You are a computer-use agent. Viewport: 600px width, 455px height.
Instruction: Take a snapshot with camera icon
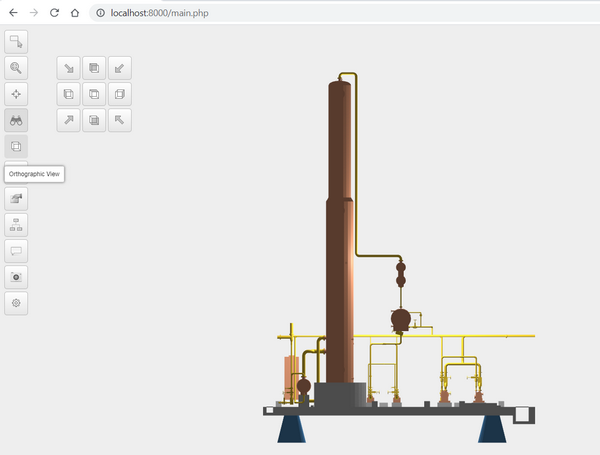pyautogui.click(x=17, y=276)
